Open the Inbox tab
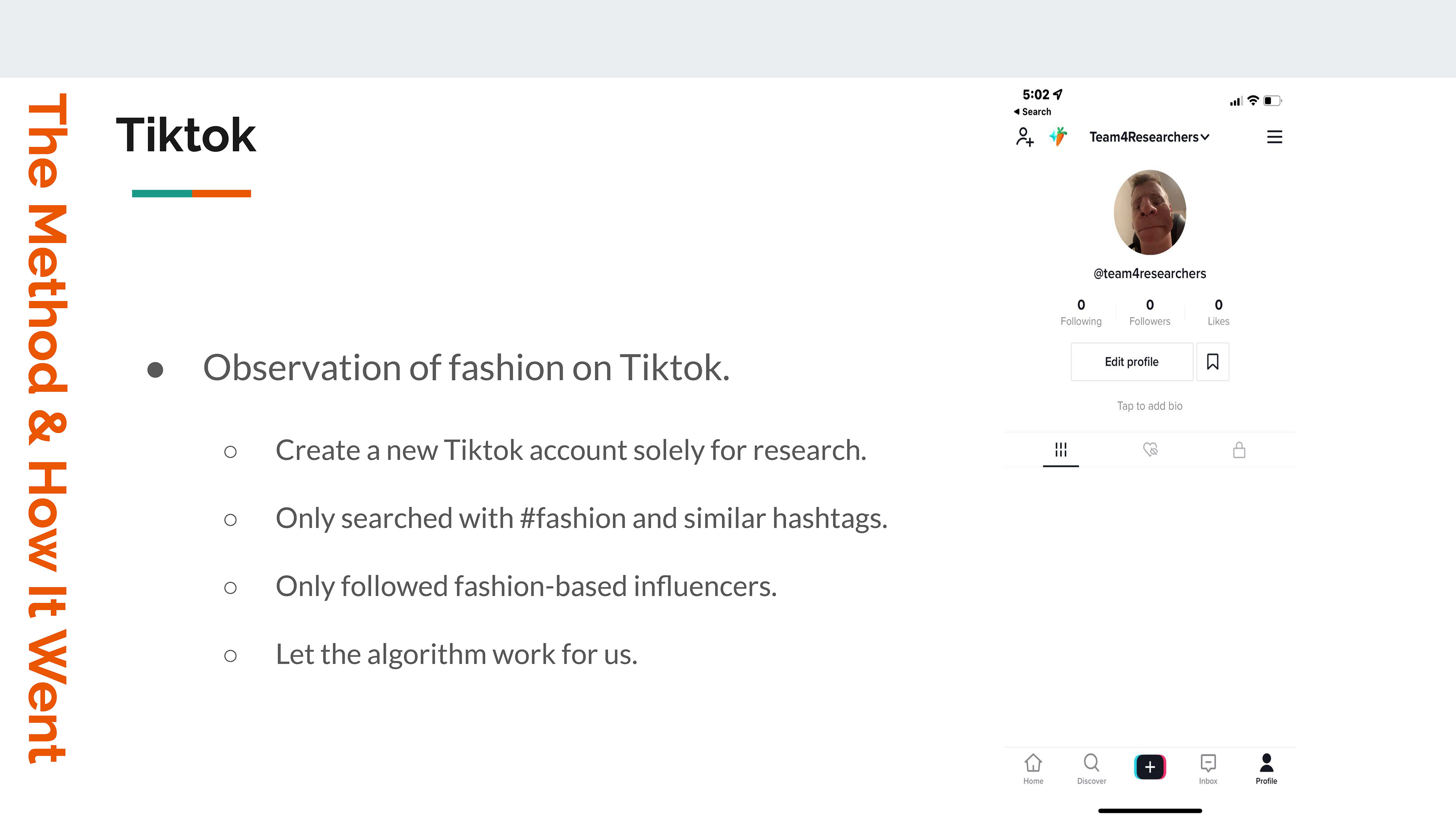This screenshot has width=1456, height=819. tap(1208, 769)
